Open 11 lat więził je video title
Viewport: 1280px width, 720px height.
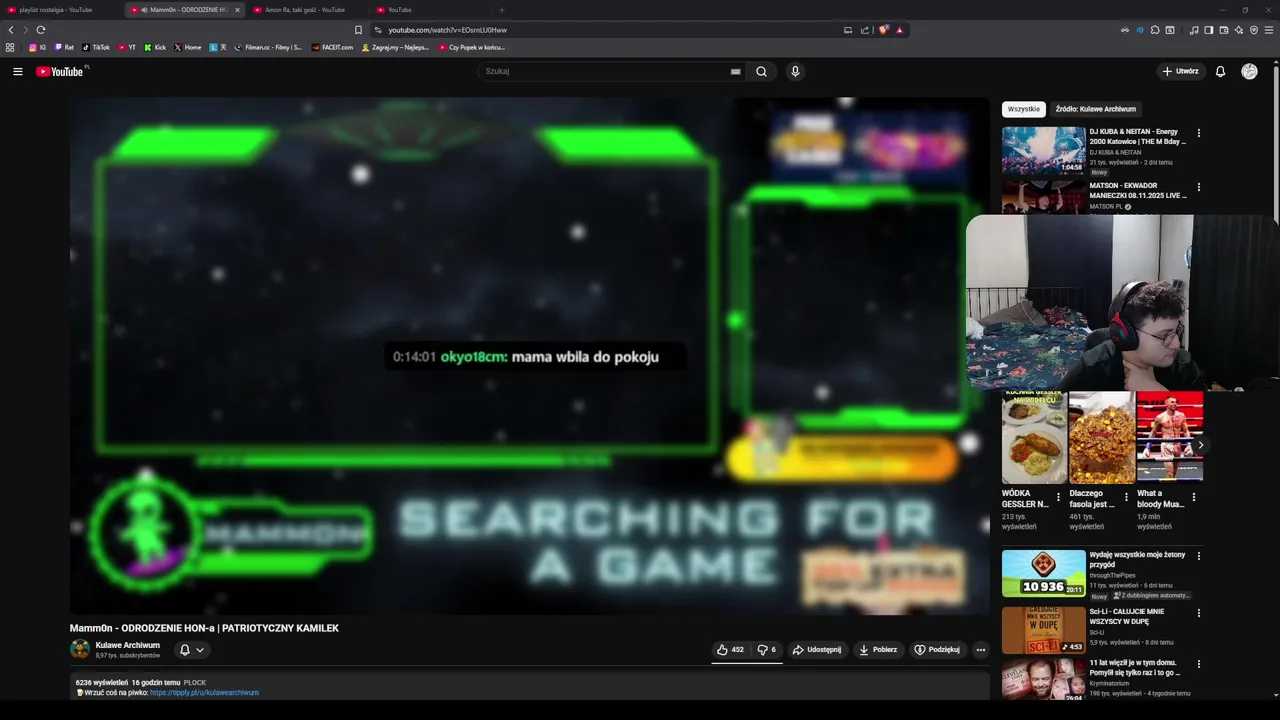pyautogui.click(x=1133, y=667)
